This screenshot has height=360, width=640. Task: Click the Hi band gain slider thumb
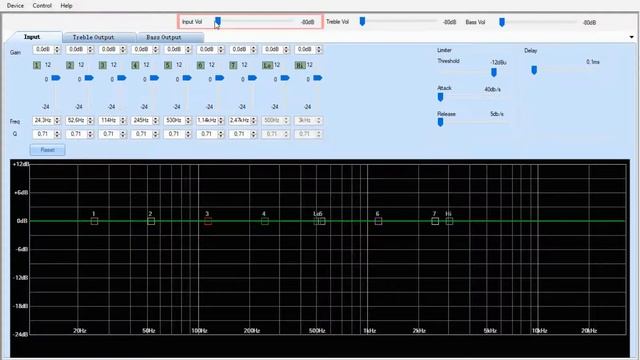coord(318,78)
